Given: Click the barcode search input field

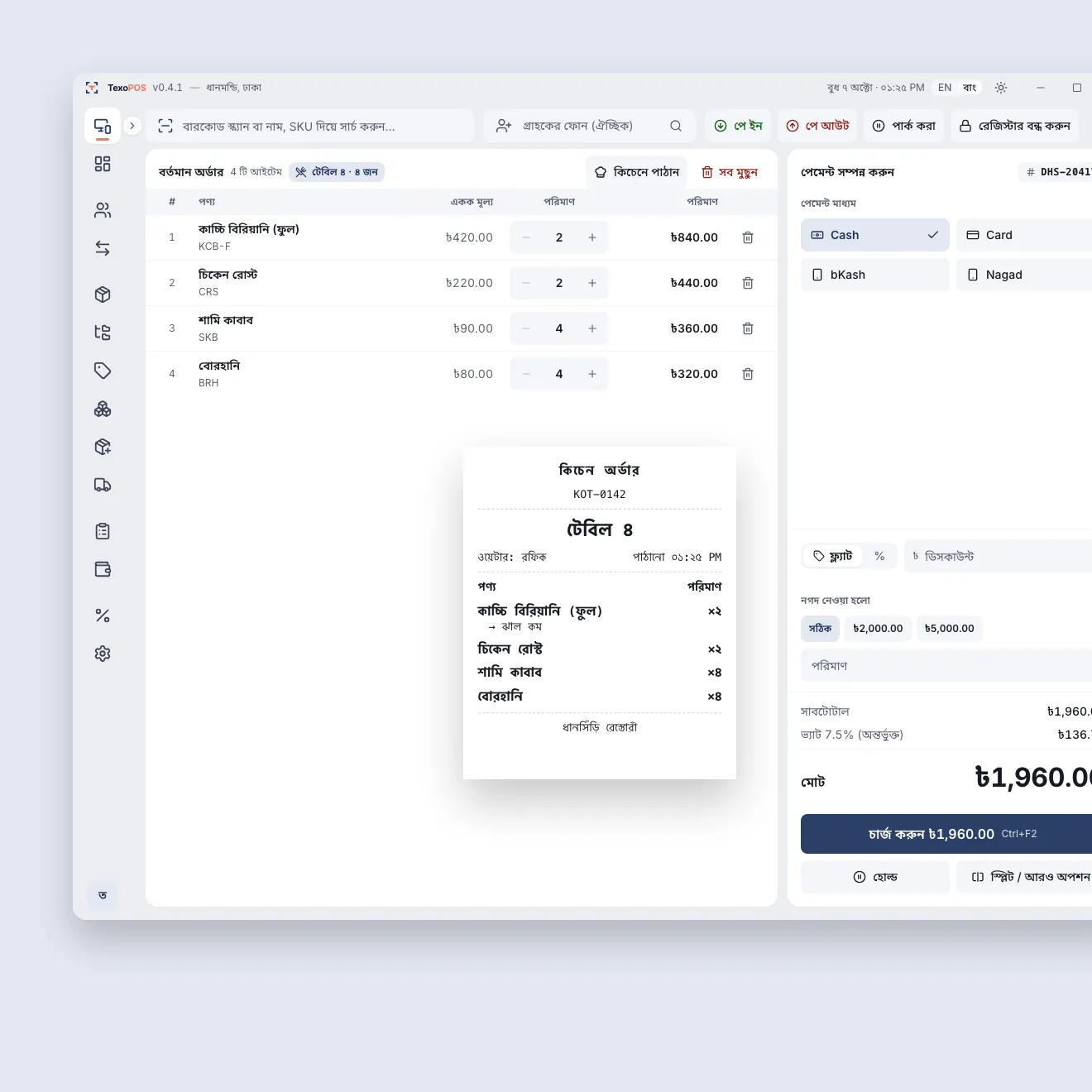Looking at the screenshot, I should pos(310,126).
